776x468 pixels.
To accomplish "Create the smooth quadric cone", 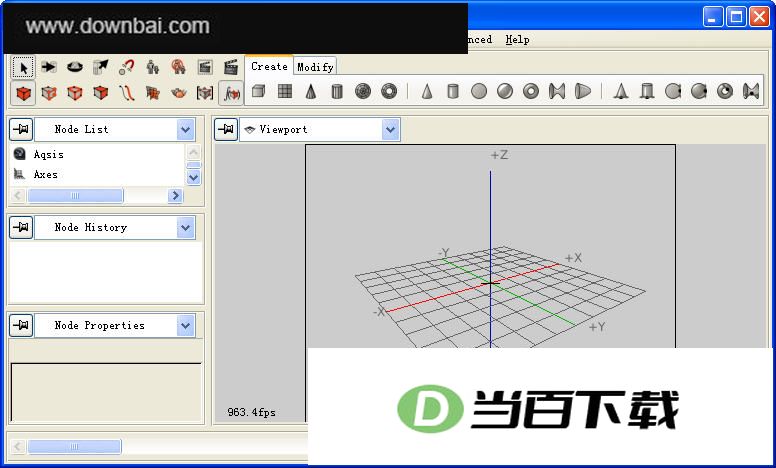I will click(427, 91).
